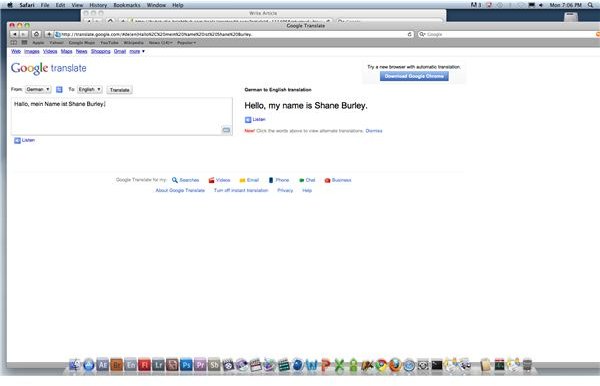The width and height of the screenshot is (600, 386).
Task: Expand the News bookmarks folder dropdown
Action: tap(160, 43)
